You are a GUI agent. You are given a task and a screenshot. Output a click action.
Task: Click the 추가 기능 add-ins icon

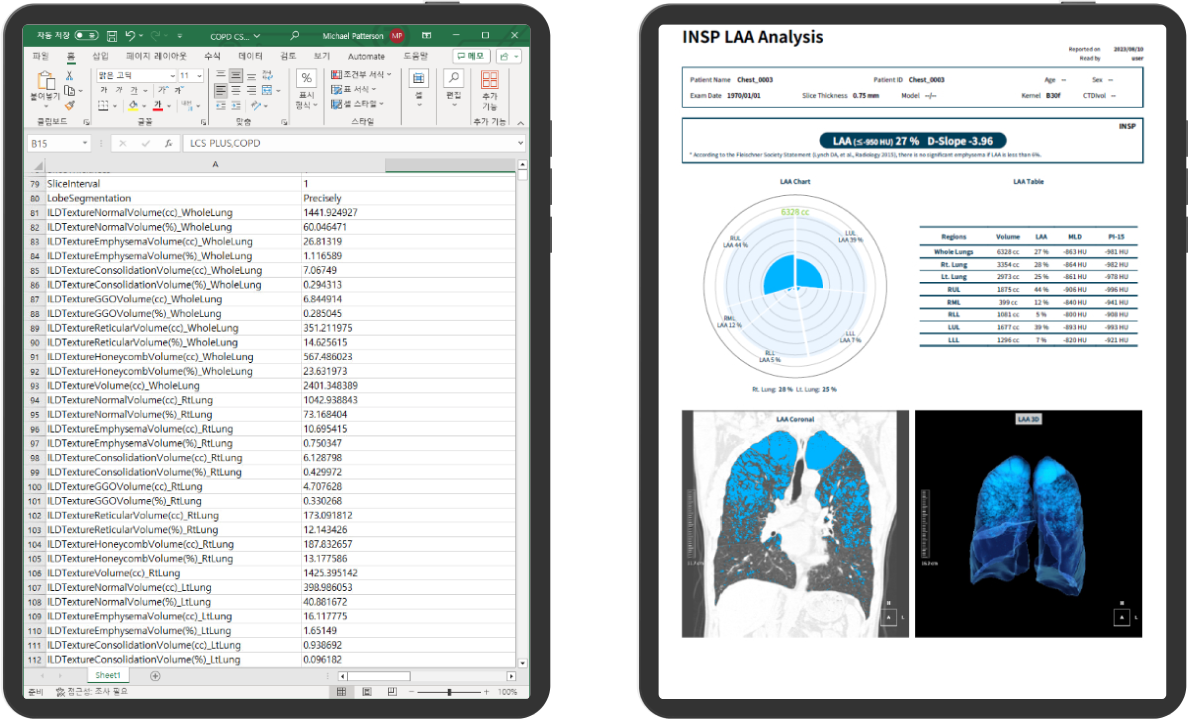point(490,80)
